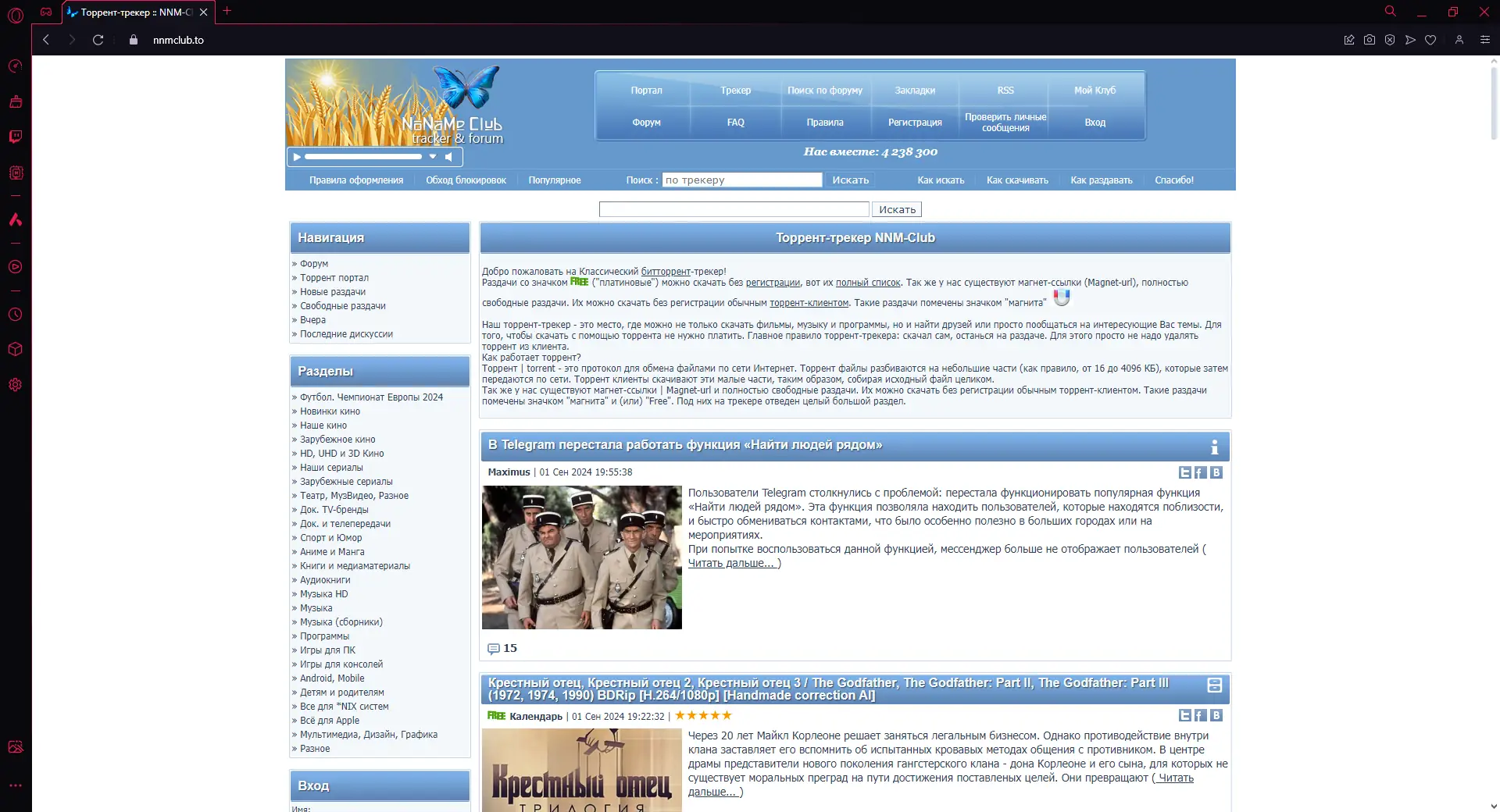
Task: Open the RSS menu item
Action: (1005, 91)
